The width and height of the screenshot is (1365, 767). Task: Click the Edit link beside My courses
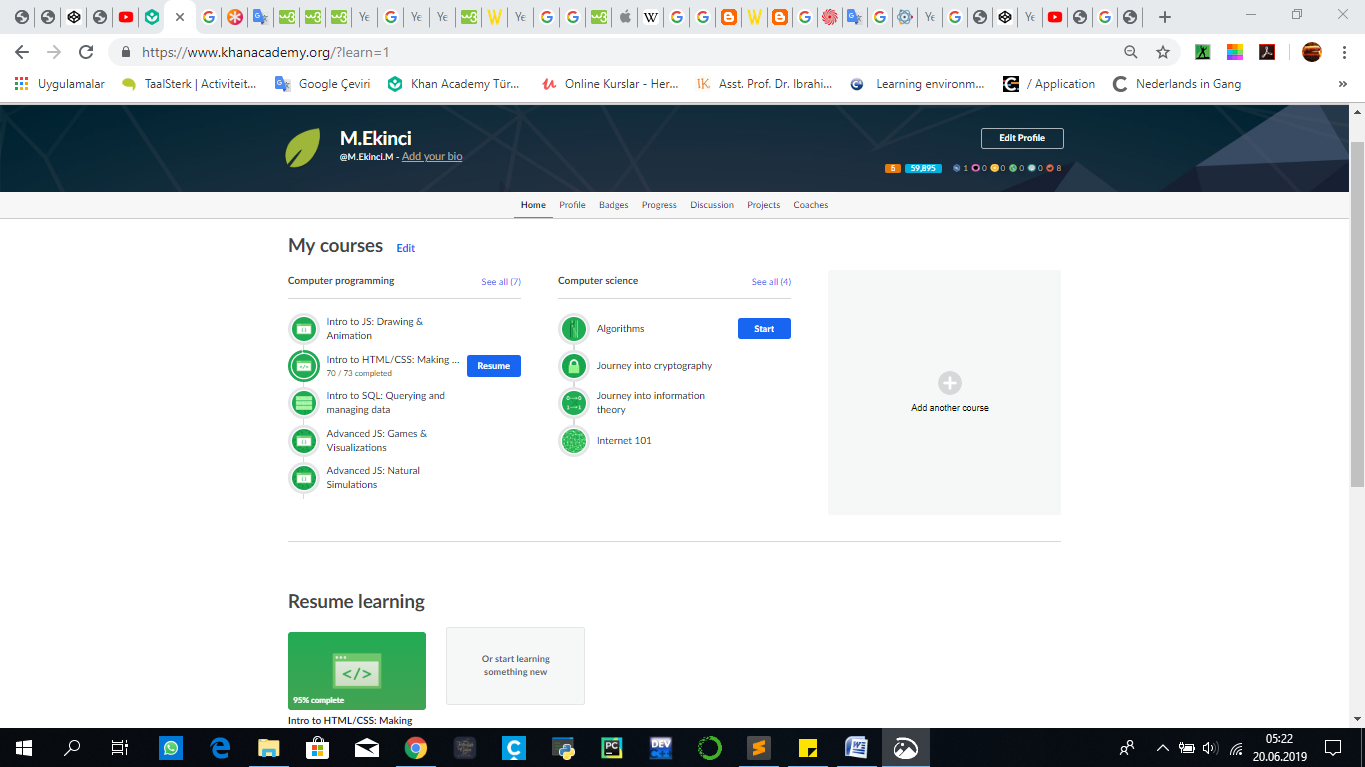[x=406, y=248]
